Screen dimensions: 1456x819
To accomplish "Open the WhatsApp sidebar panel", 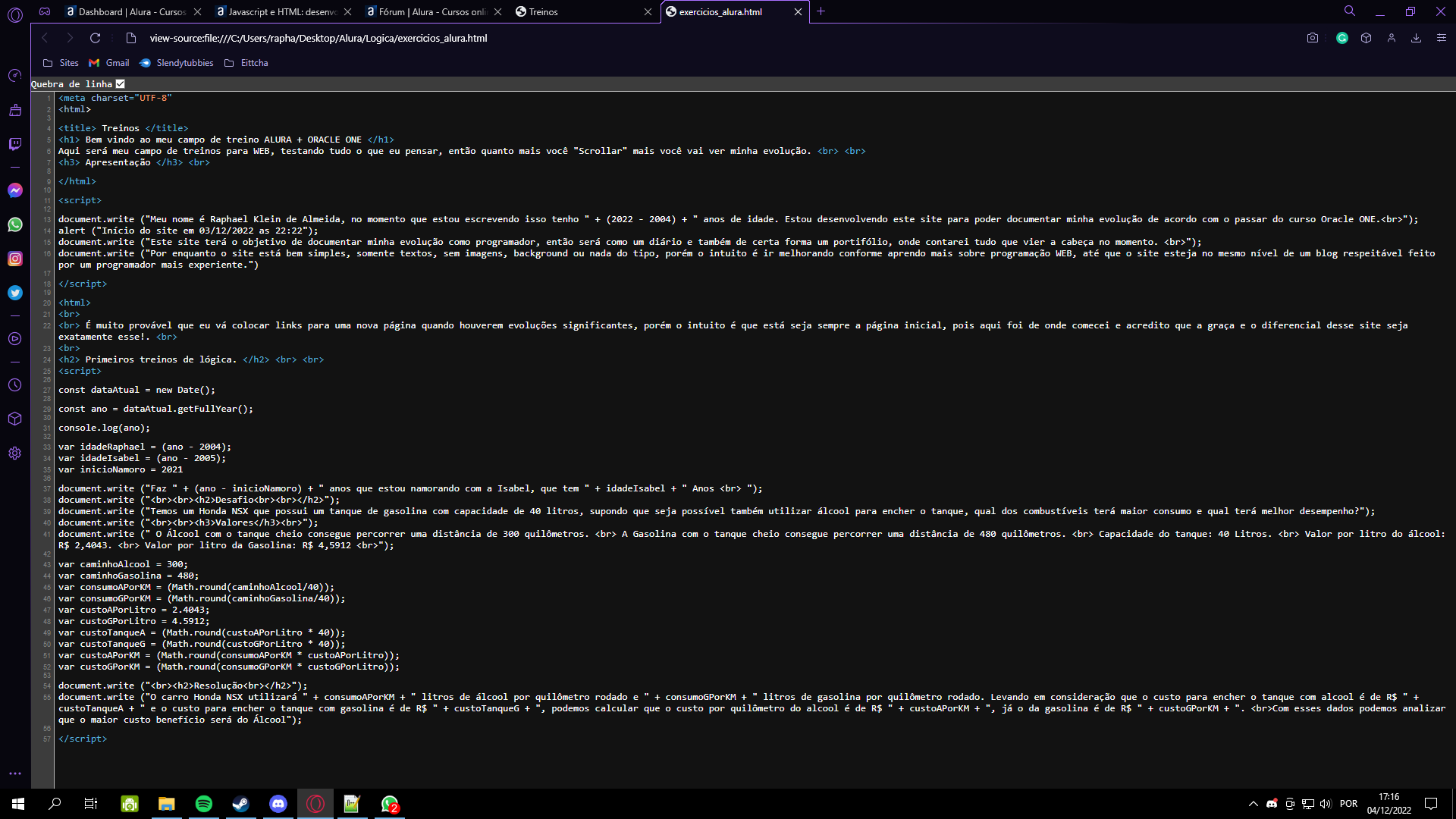I will click(x=15, y=224).
